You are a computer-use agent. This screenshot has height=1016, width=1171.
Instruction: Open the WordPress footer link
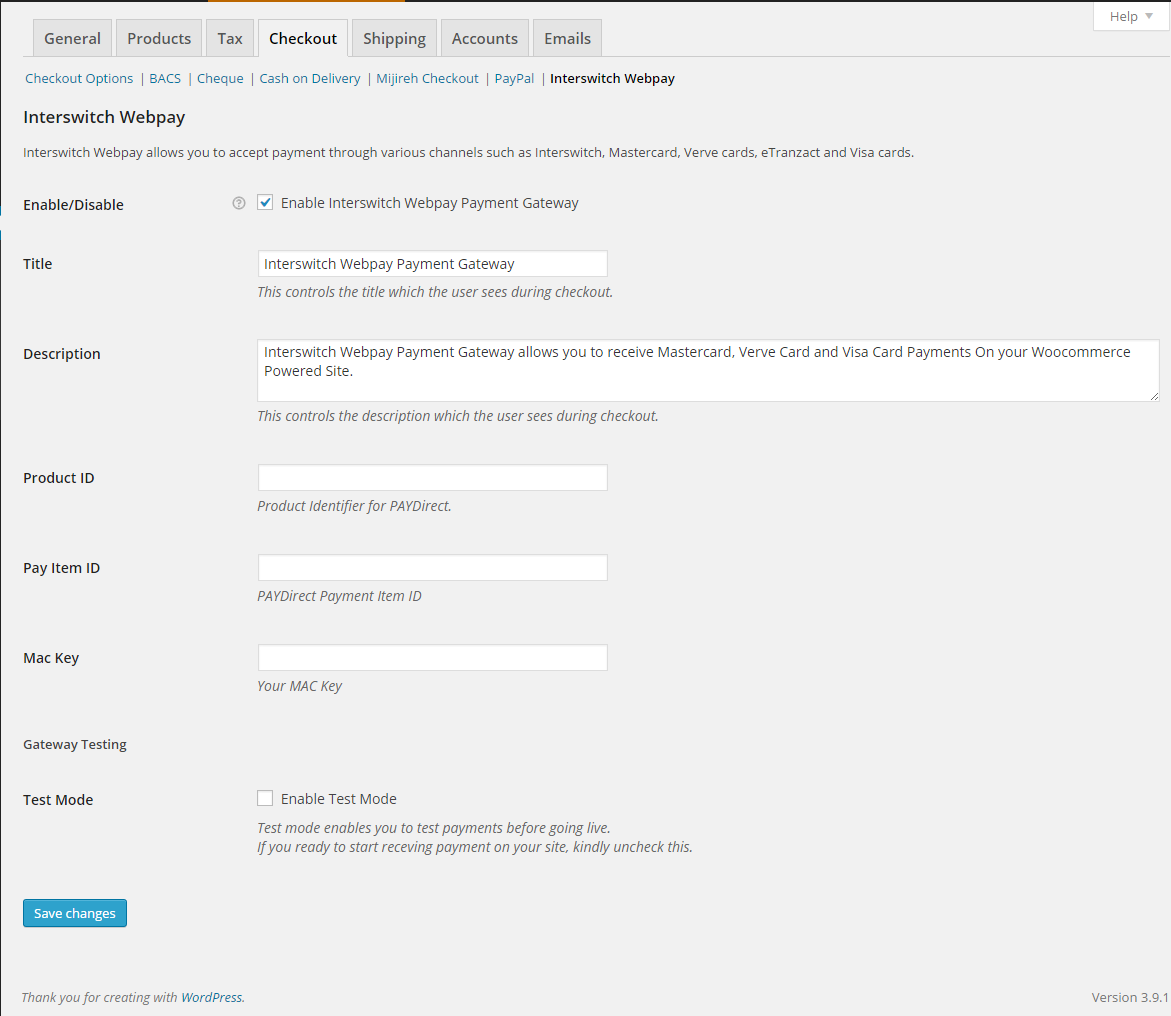(211, 997)
